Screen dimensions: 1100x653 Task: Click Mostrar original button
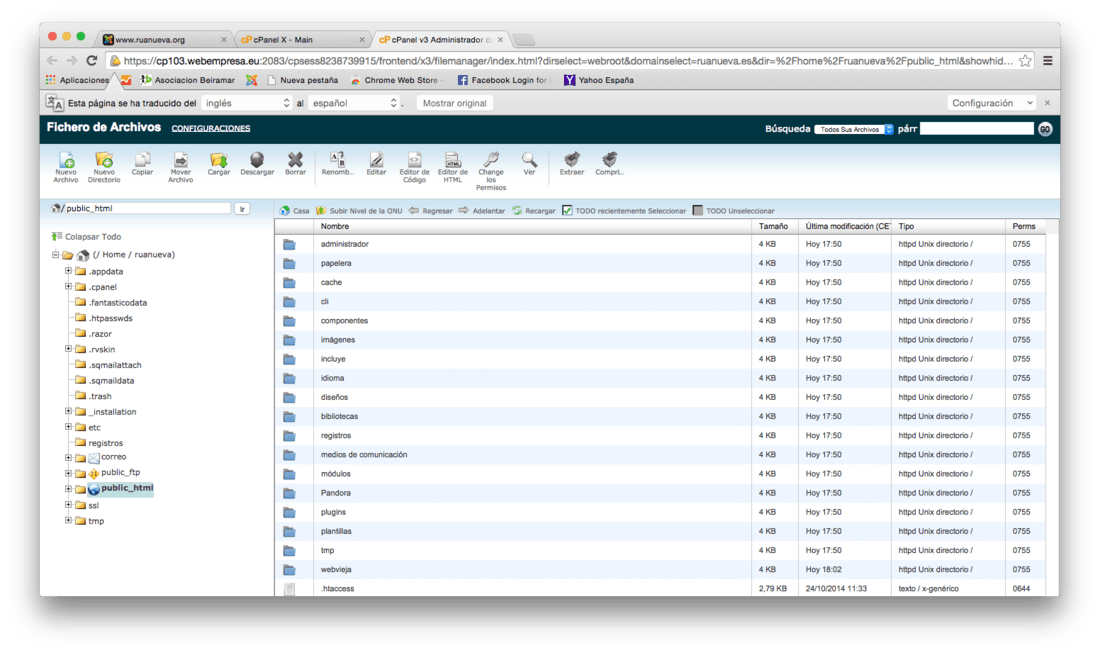tap(455, 103)
